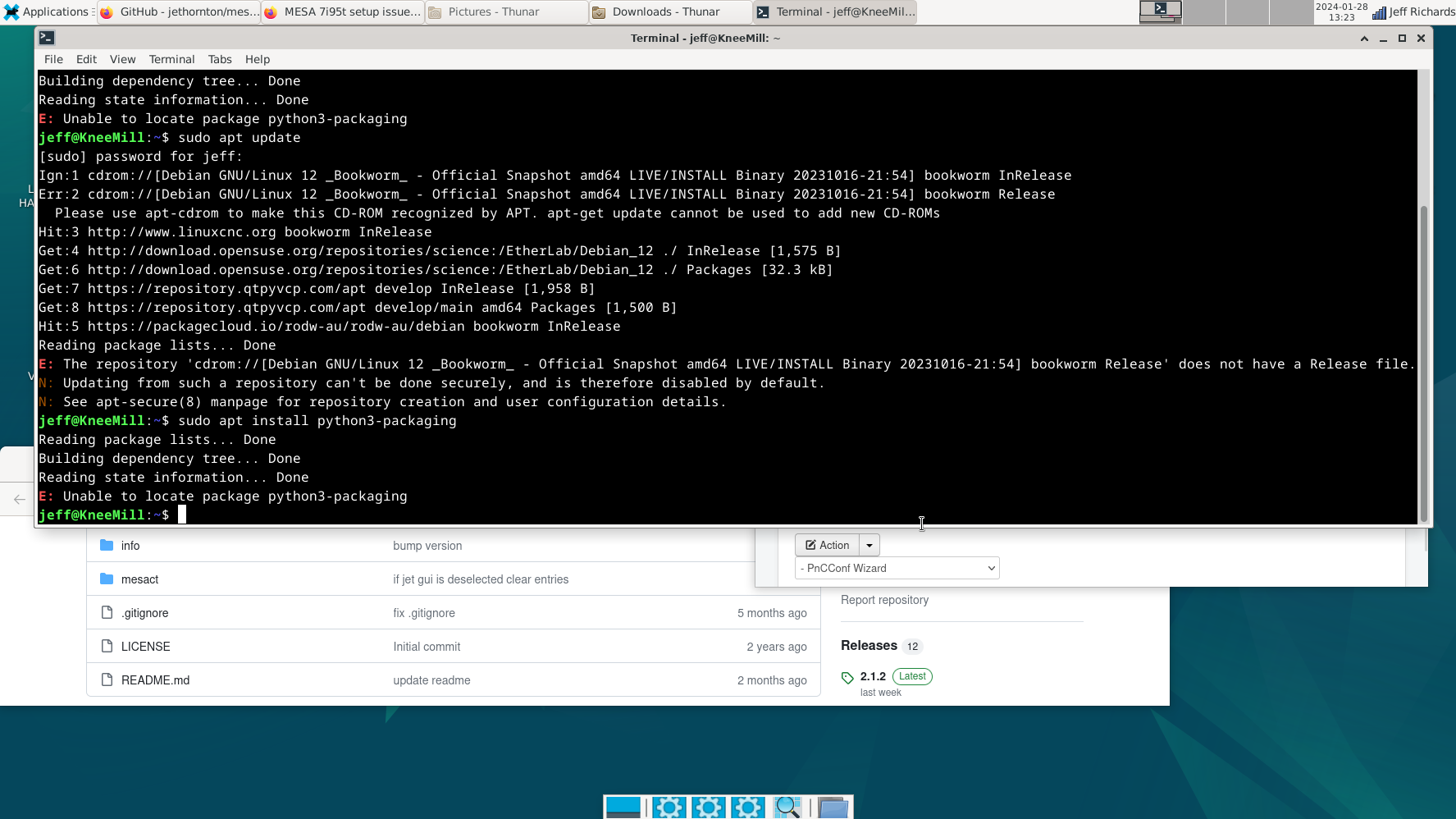Click the .gitignore file icon
Viewport: 1456px width, 819px height.
[107, 612]
